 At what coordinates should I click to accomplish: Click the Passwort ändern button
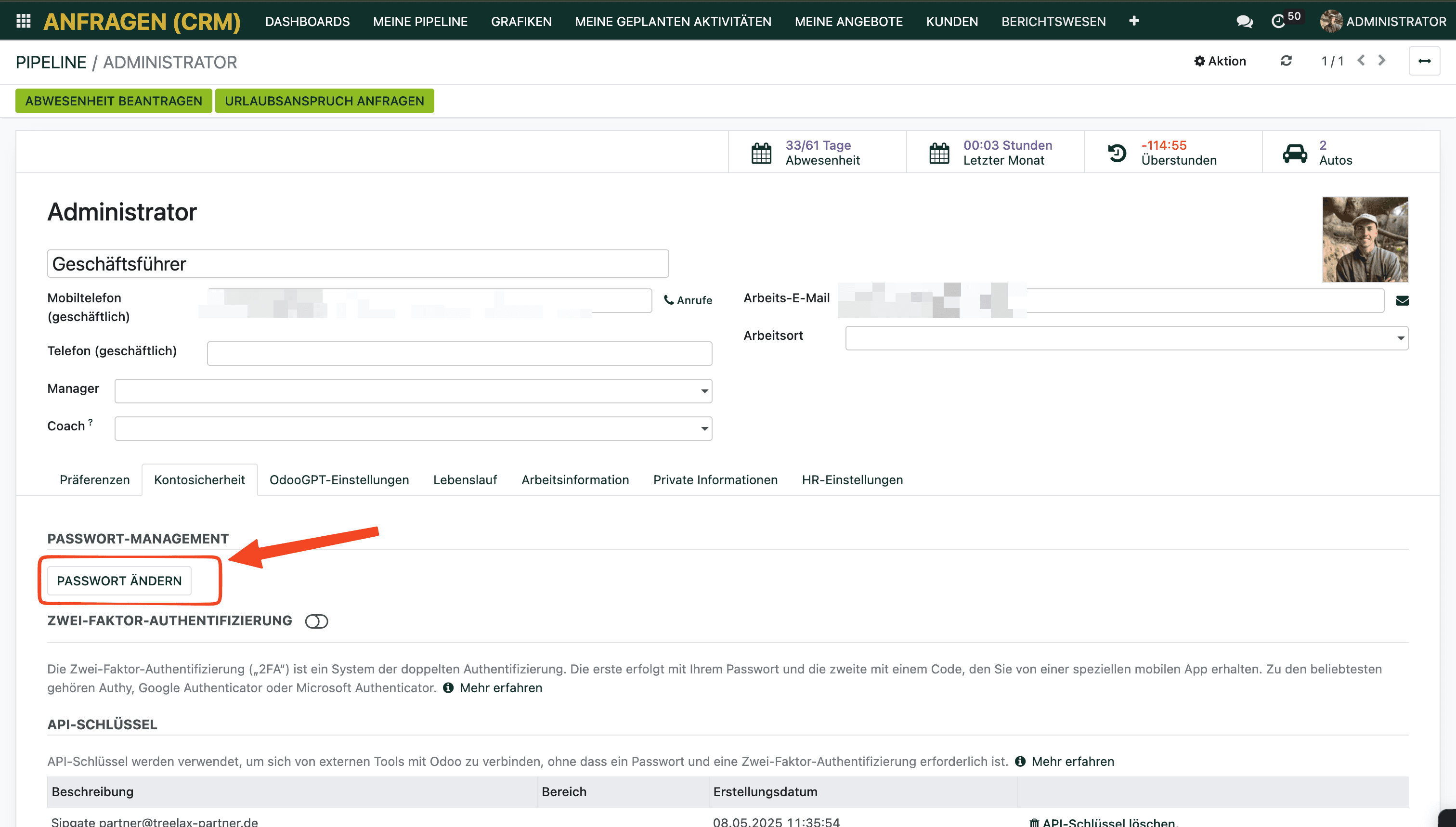point(119,581)
